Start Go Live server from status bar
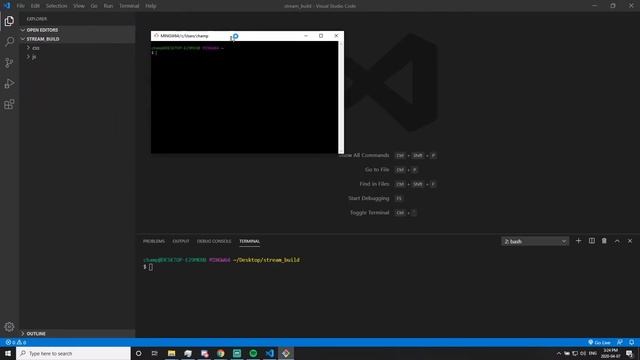The width and height of the screenshot is (640, 360). (600, 342)
